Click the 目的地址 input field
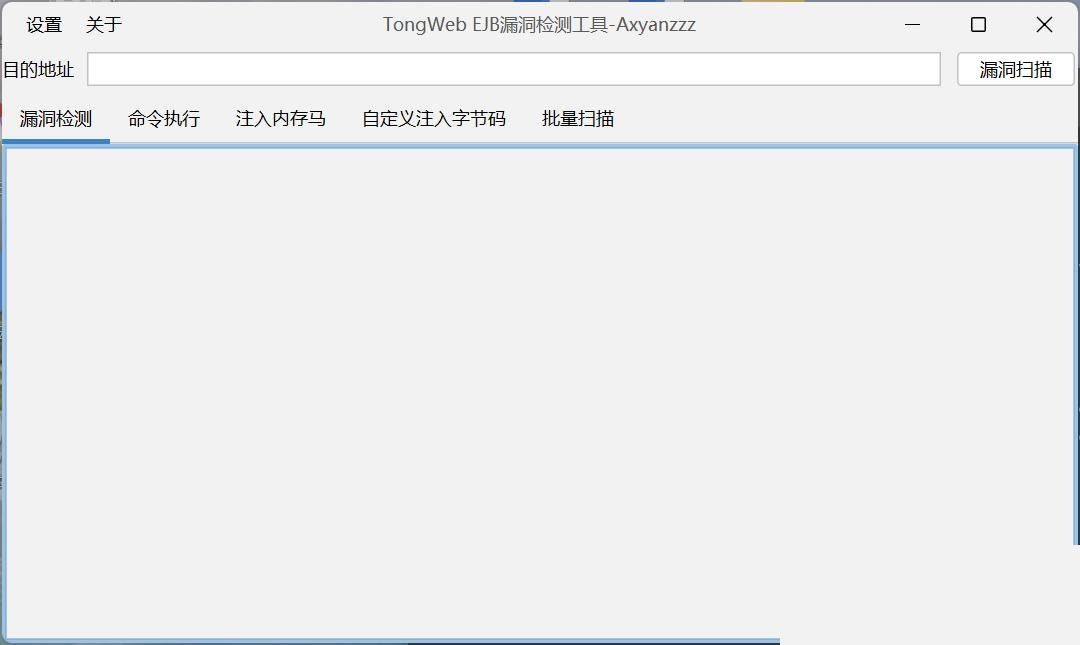Image resolution: width=1080 pixels, height=645 pixels. click(x=514, y=69)
